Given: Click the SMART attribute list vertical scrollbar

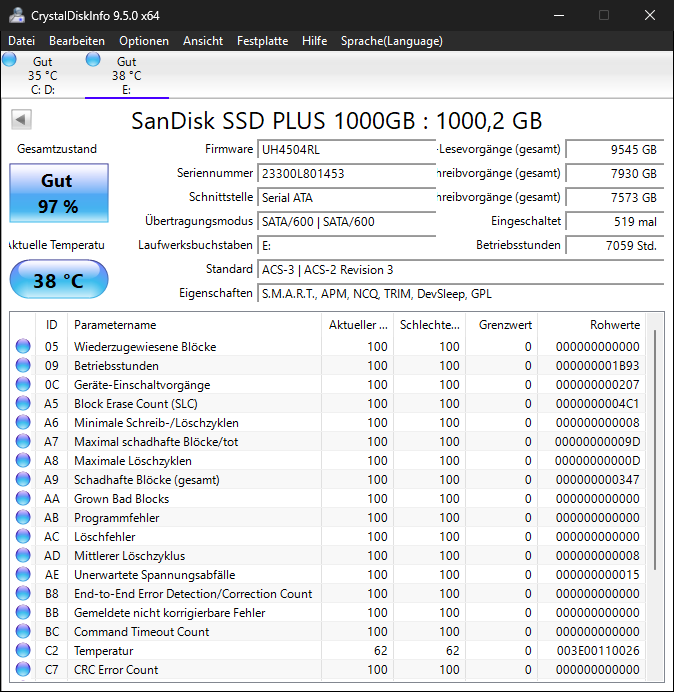Looking at the screenshot, I should click(x=656, y=450).
